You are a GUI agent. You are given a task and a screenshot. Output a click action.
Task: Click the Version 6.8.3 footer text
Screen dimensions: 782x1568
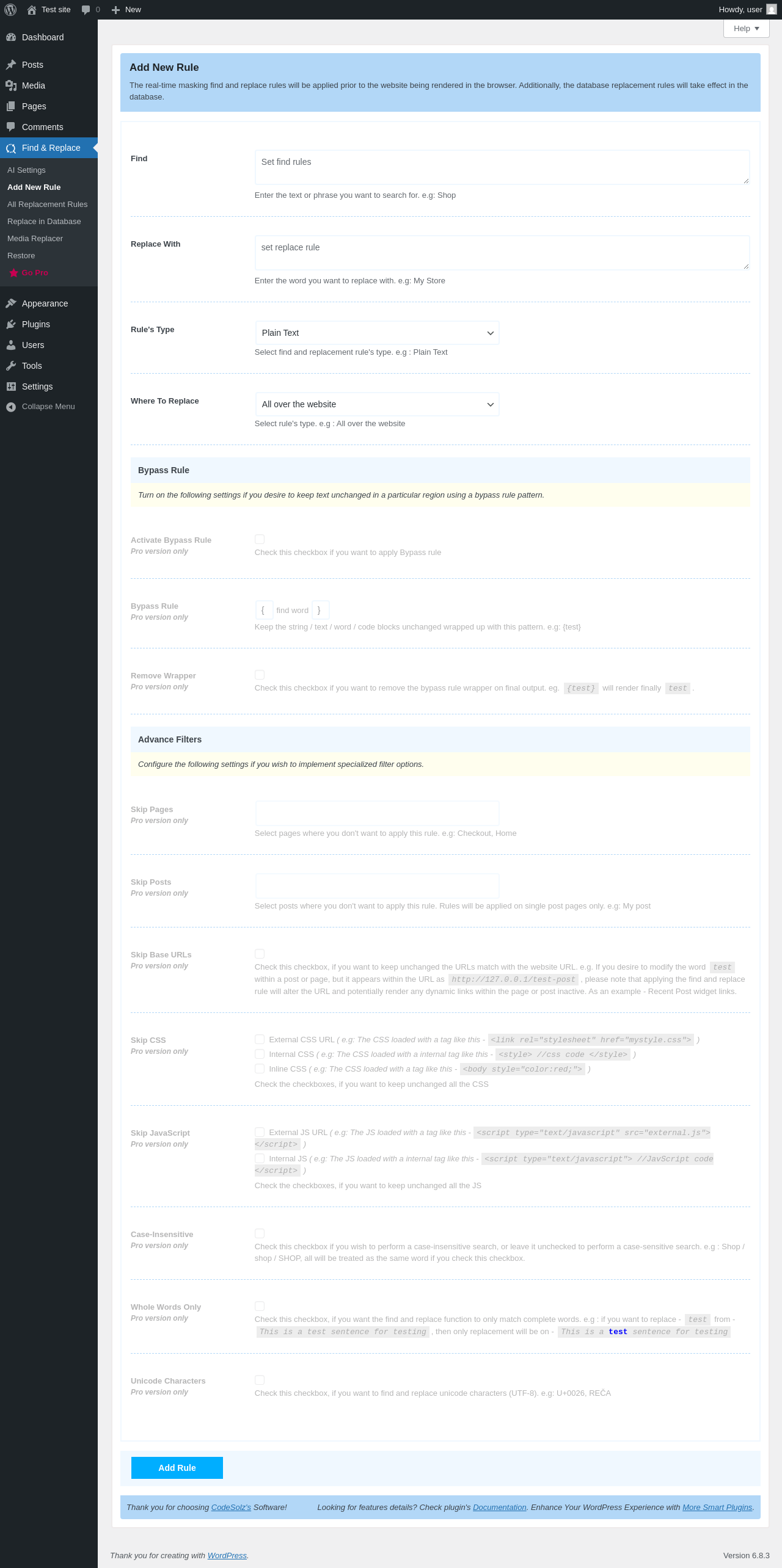click(x=747, y=1556)
